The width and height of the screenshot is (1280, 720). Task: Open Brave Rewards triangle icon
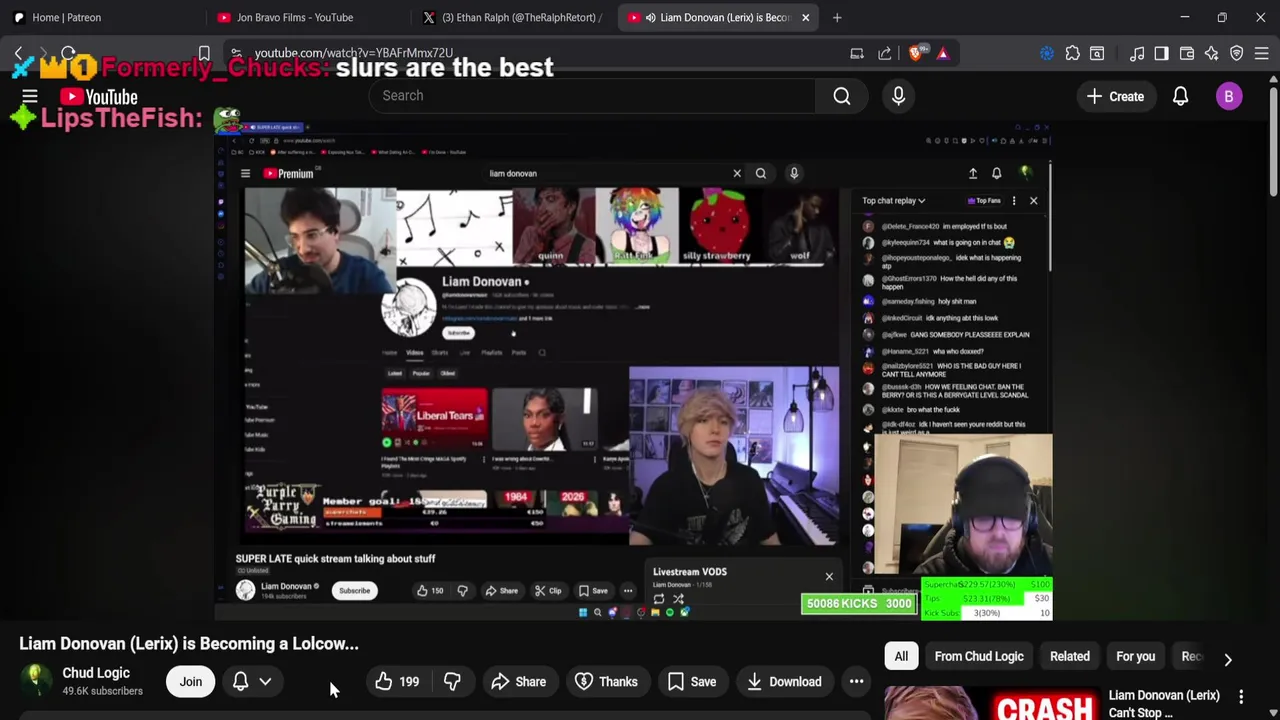point(942,53)
